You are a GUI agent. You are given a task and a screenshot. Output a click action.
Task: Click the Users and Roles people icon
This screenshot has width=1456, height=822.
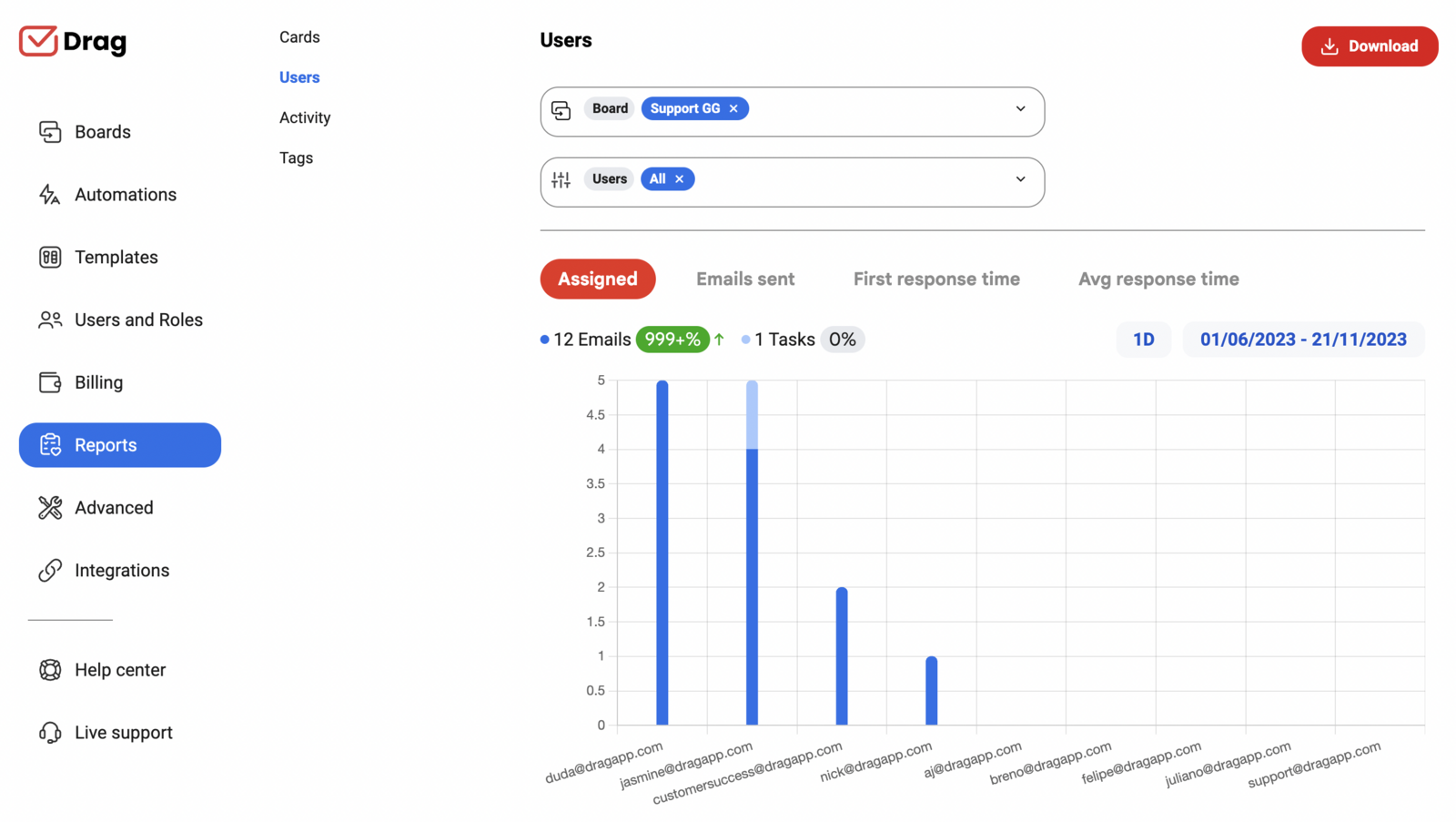[50, 320]
